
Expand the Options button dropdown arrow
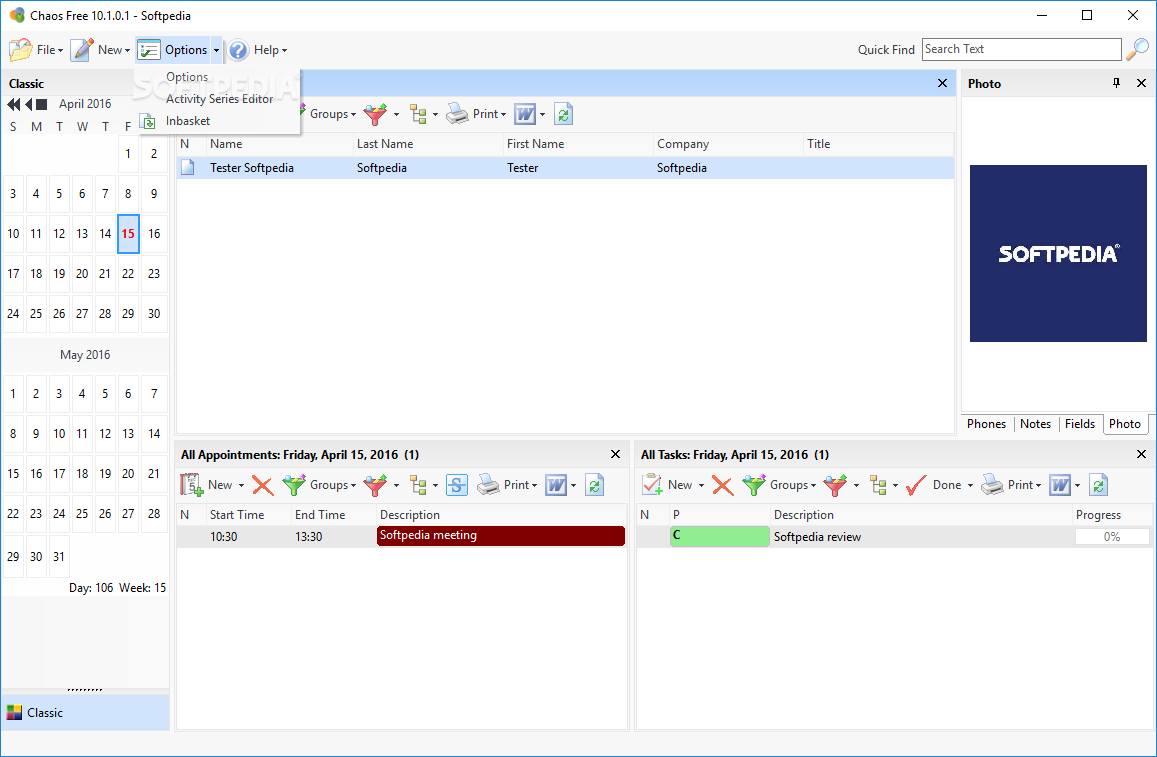[216, 50]
